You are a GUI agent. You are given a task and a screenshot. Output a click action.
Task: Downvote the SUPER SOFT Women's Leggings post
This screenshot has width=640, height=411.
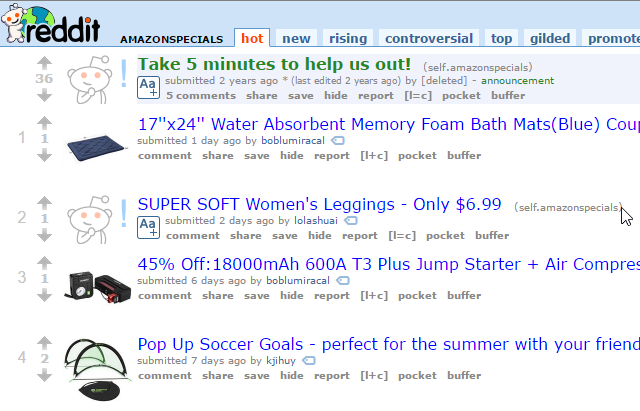(x=44, y=235)
